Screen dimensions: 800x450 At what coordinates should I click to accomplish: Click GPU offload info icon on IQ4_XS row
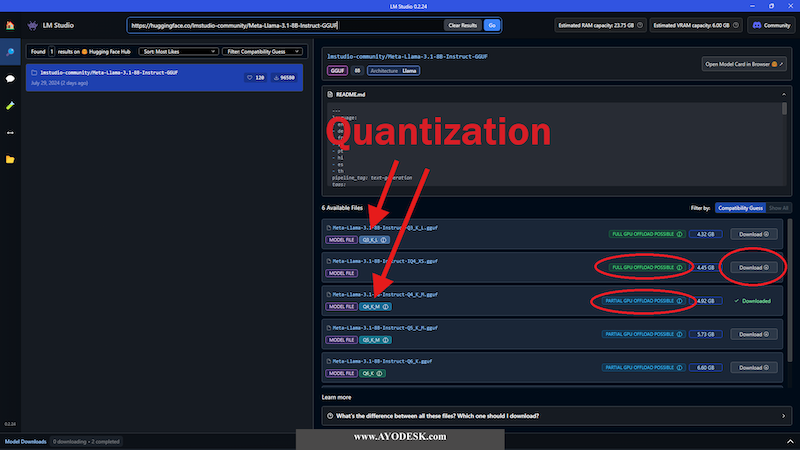pyautogui.click(x=680, y=267)
